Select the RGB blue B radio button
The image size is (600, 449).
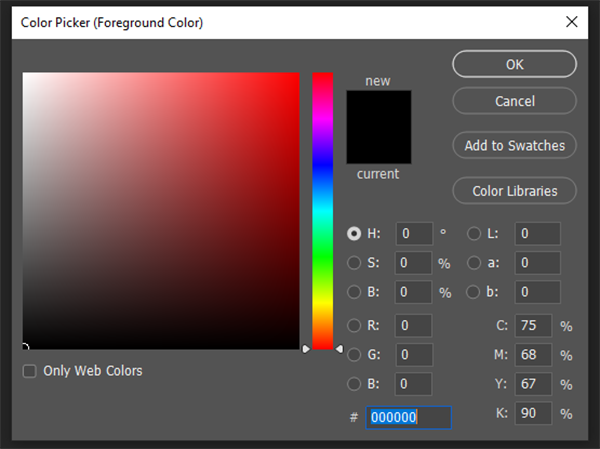(354, 384)
